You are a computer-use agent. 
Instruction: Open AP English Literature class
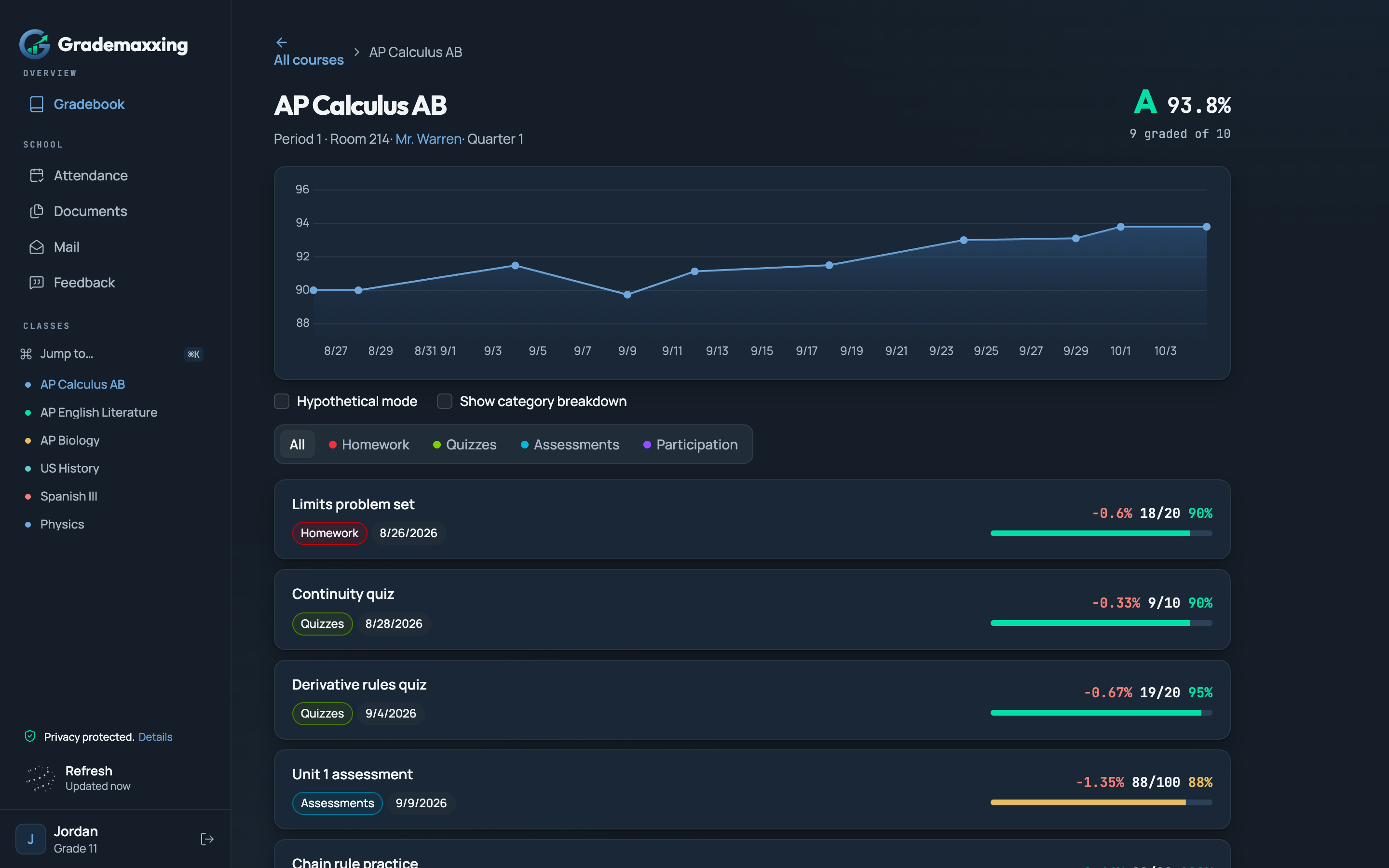[x=98, y=412]
